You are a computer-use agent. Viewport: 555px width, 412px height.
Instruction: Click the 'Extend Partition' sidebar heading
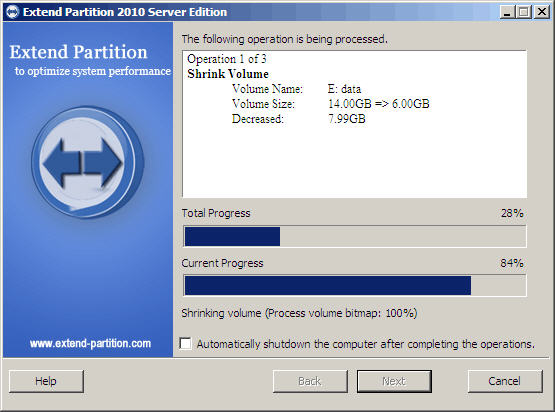point(78,52)
